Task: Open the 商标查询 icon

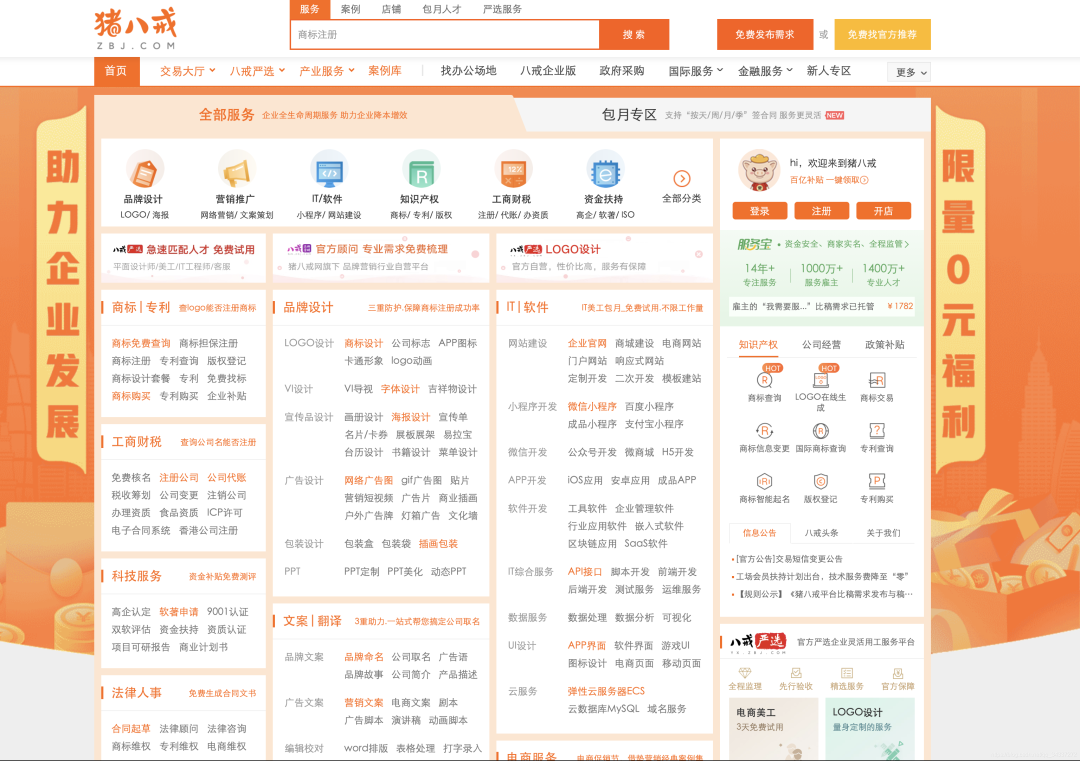Action: [x=765, y=379]
